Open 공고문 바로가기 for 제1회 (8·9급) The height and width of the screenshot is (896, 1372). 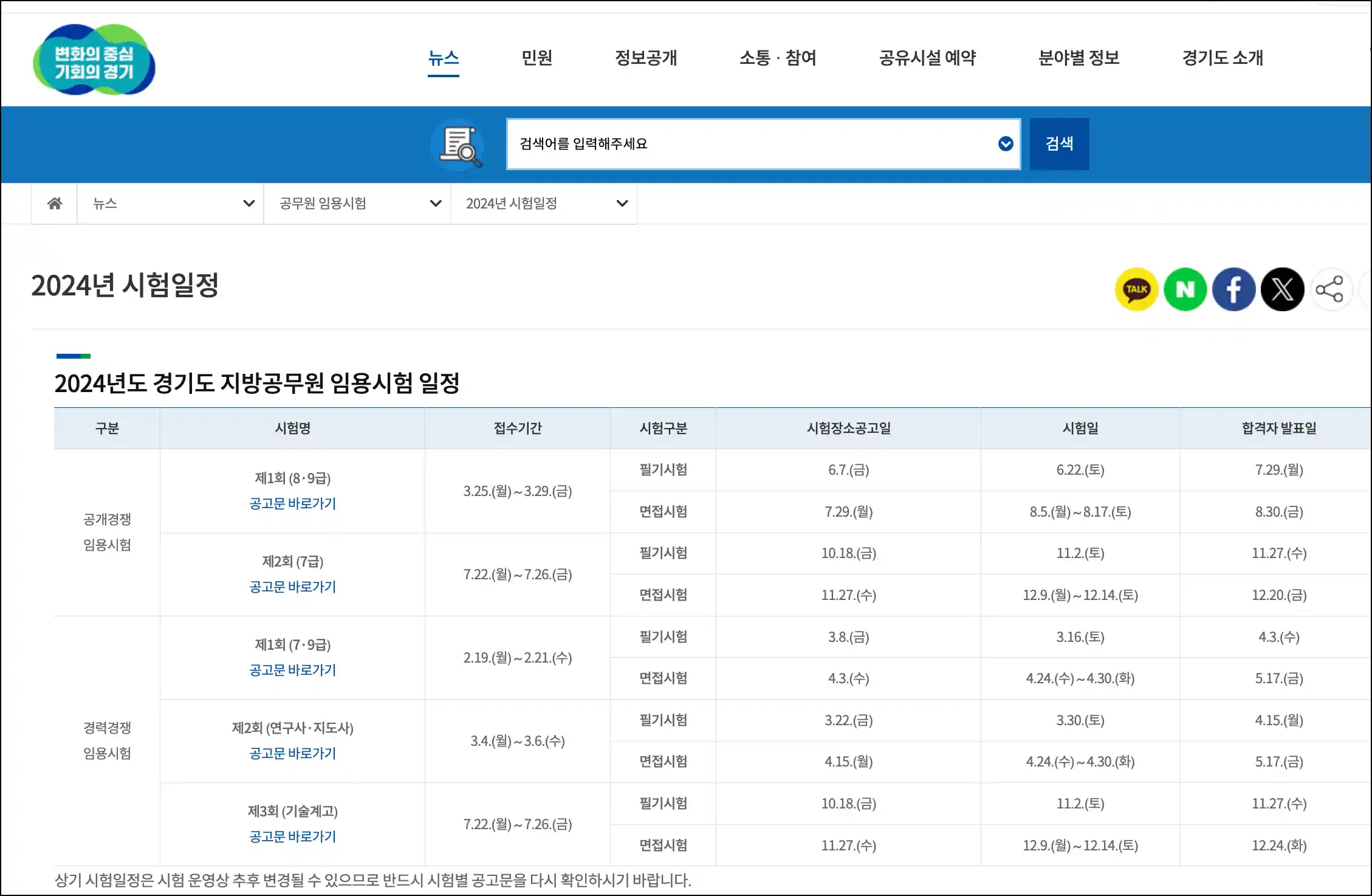(292, 503)
